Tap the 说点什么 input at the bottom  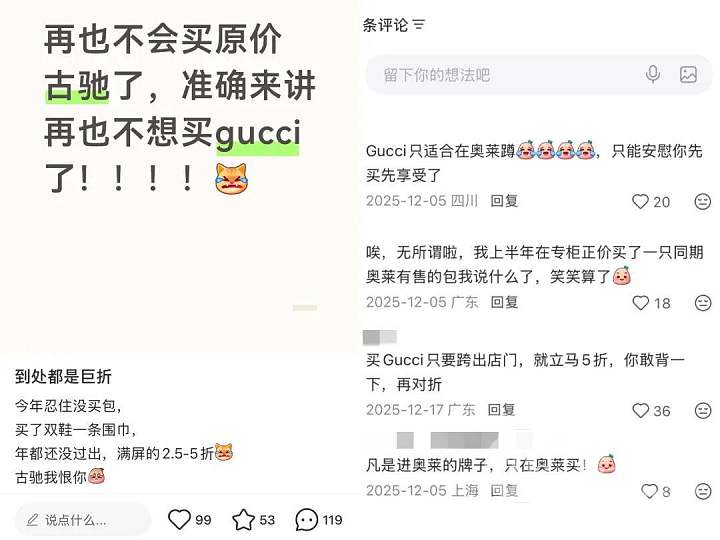click(x=83, y=520)
